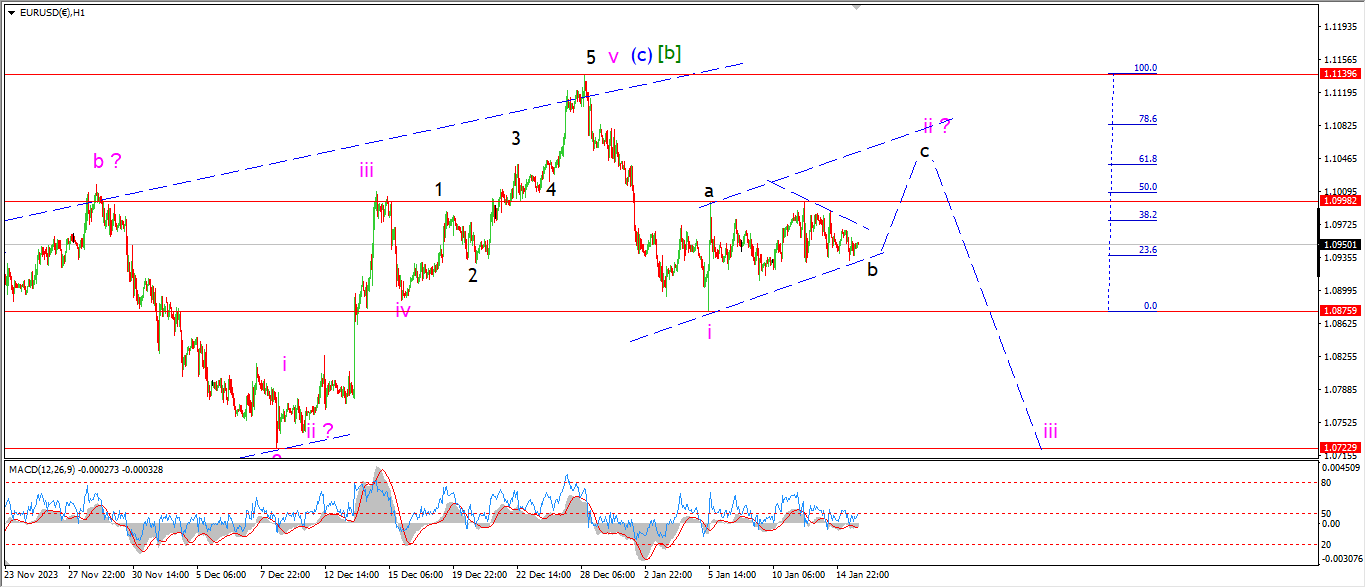The width and height of the screenshot is (1366, 588).
Task: Click the magenta 'iv' wave label
Action: [x=403, y=310]
